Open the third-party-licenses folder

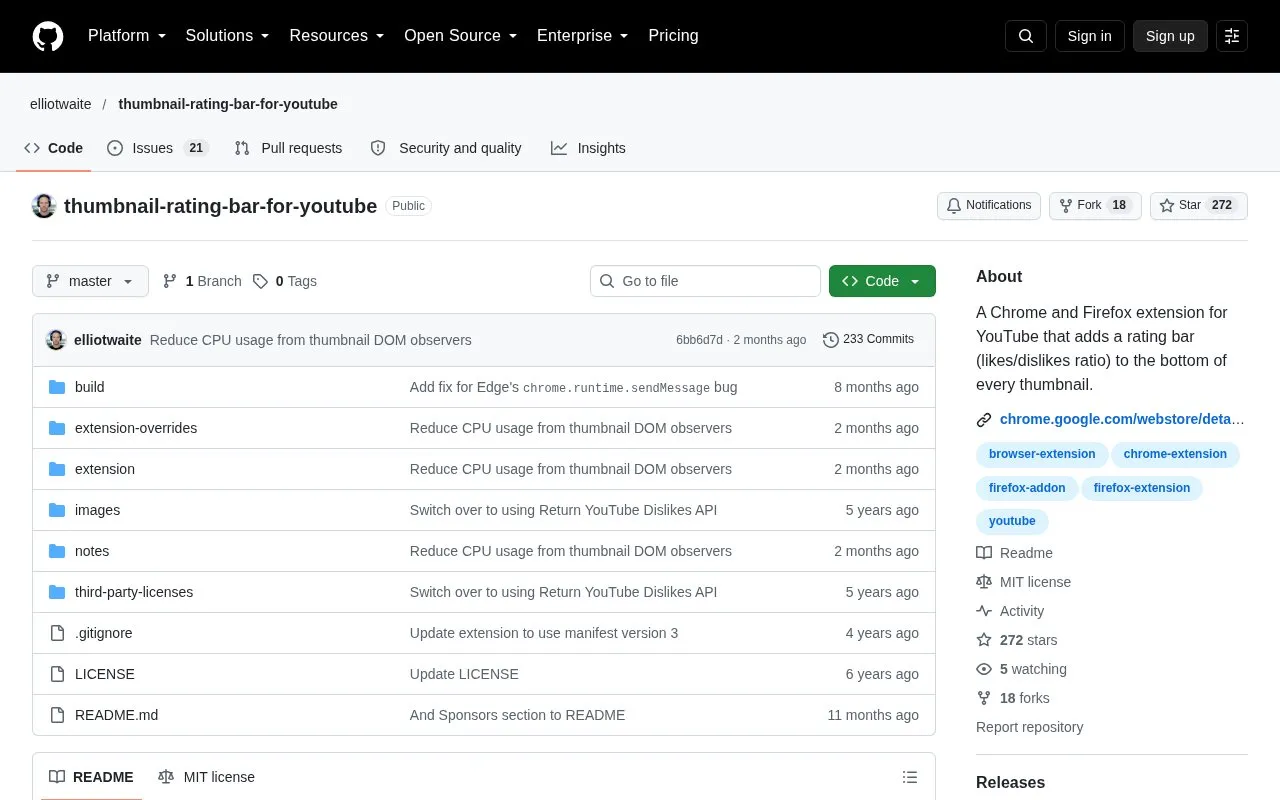pos(134,592)
